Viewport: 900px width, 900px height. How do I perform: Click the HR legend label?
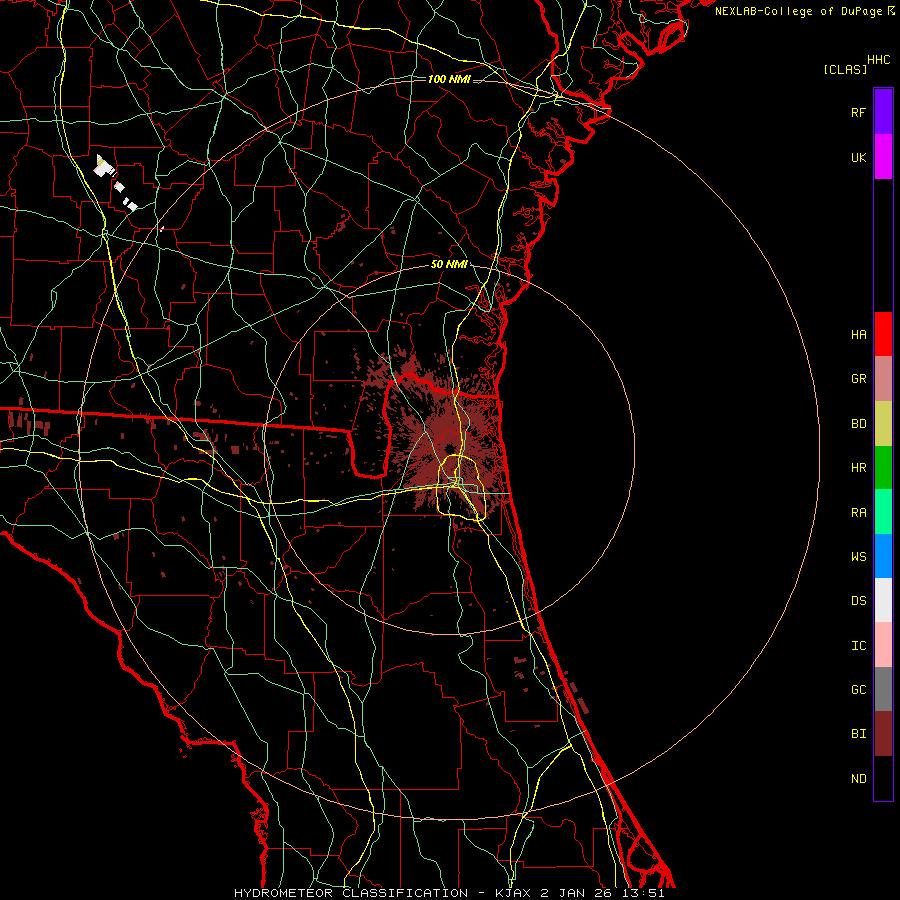[858, 468]
